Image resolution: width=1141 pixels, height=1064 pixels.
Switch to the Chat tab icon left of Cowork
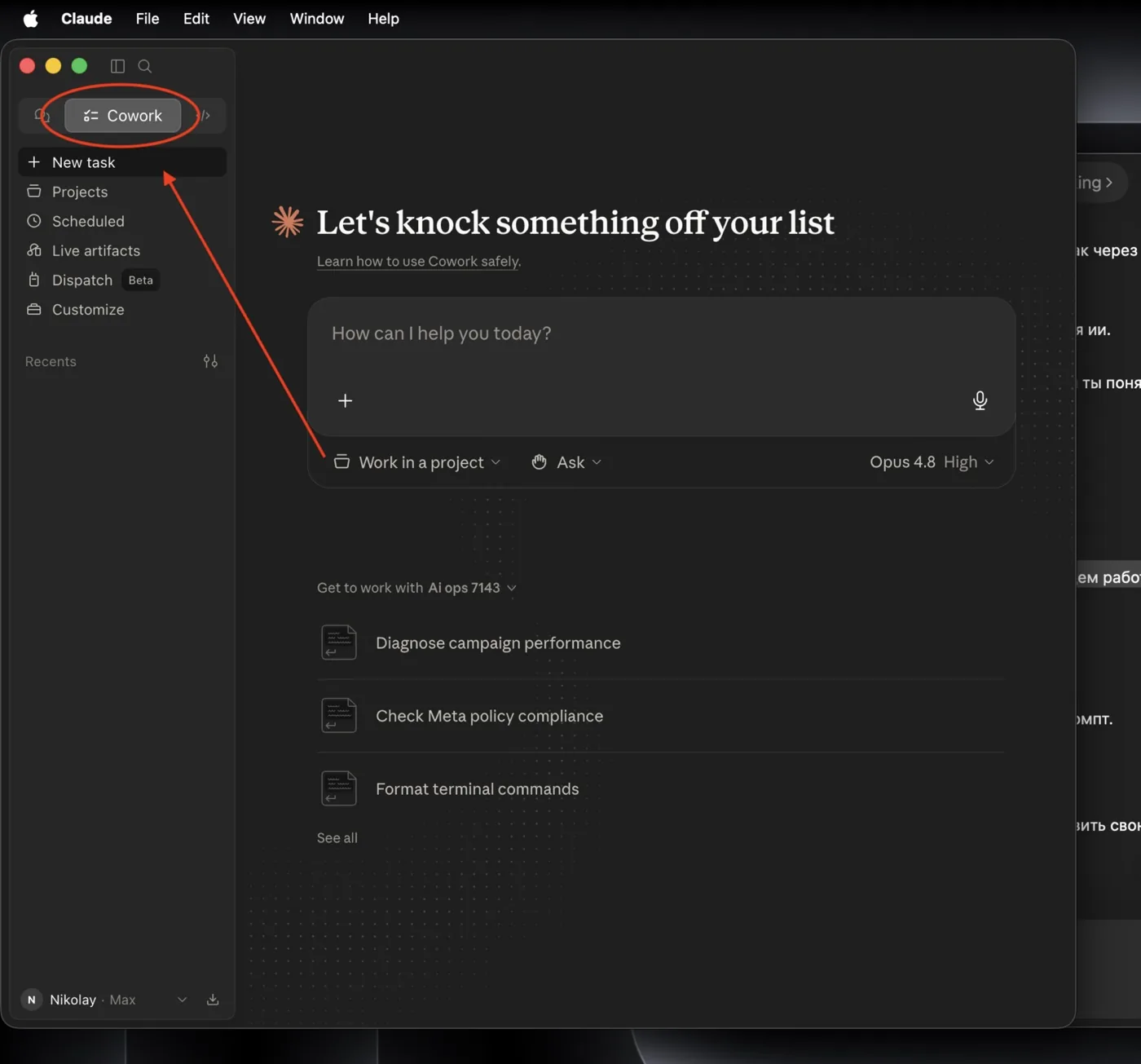[x=42, y=115]
